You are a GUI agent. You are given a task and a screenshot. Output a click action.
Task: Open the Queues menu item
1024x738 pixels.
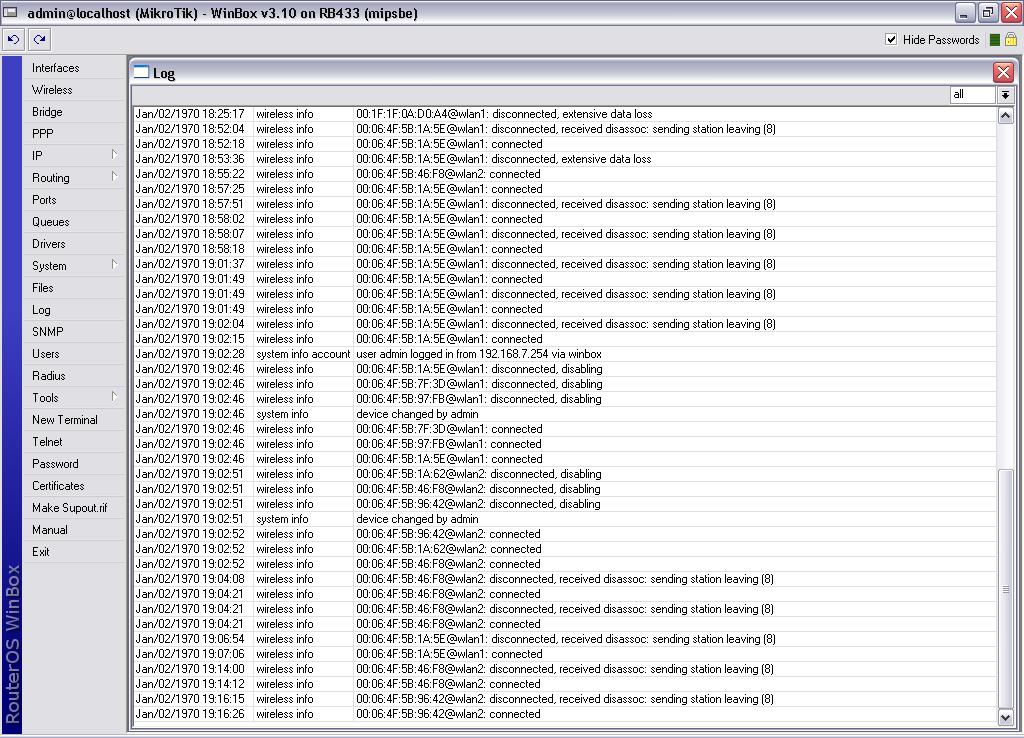pyautogui.click(x=74, y=222)
